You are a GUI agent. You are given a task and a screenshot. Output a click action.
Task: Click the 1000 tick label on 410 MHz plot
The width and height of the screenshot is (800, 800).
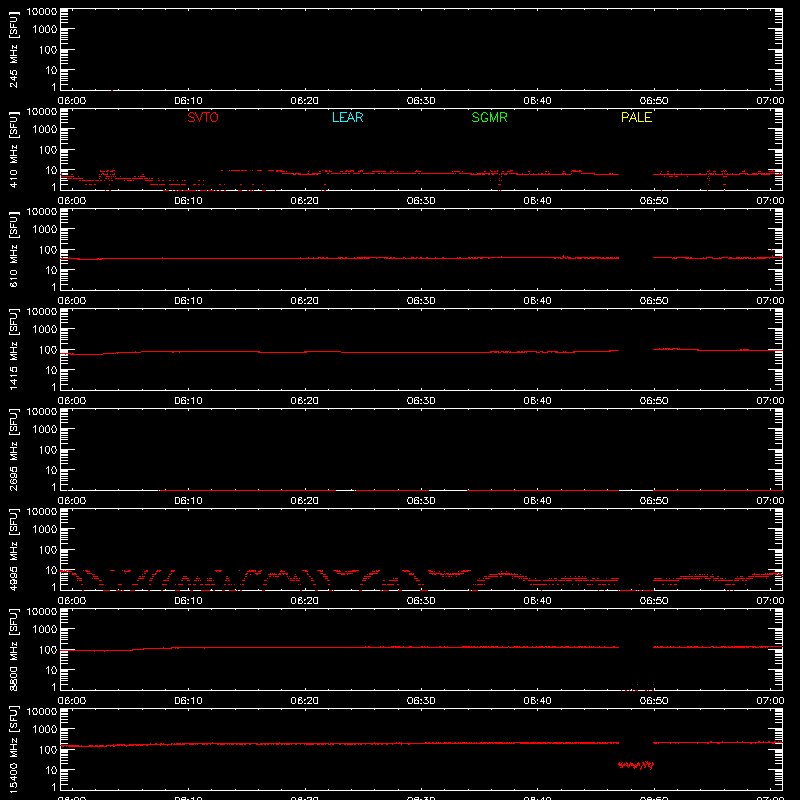[x=45, y=130]
